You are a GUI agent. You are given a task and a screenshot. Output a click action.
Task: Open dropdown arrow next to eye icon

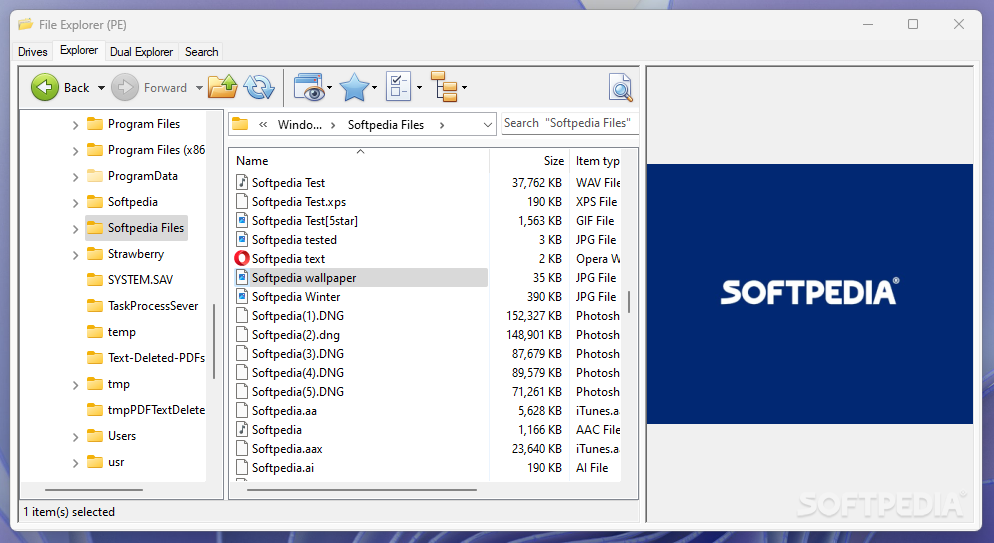[329, 88]
